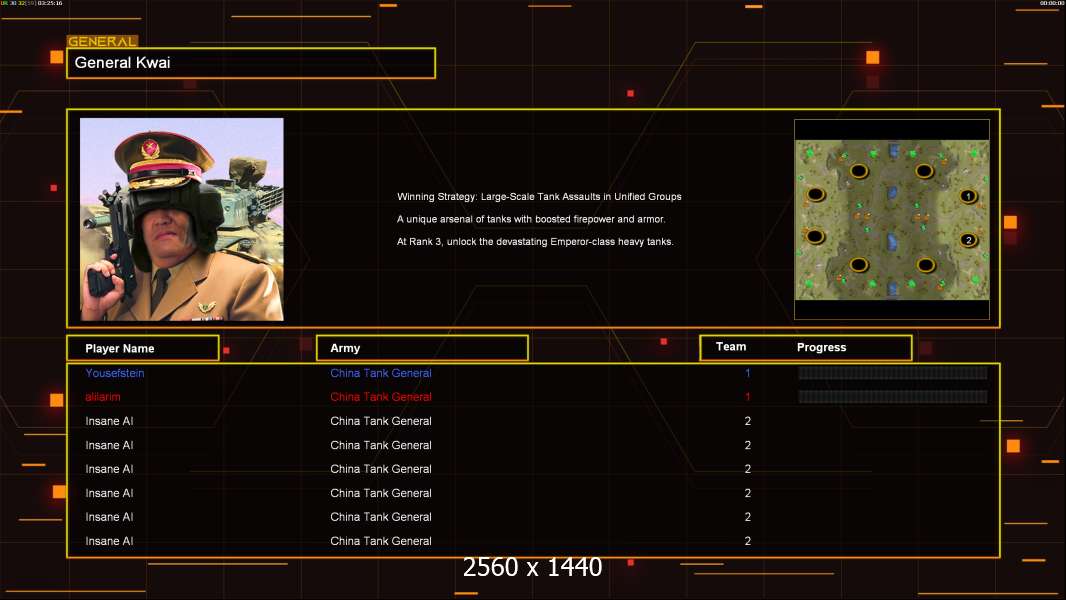Click General Kwai's portrait image

[x=181, y=219]
